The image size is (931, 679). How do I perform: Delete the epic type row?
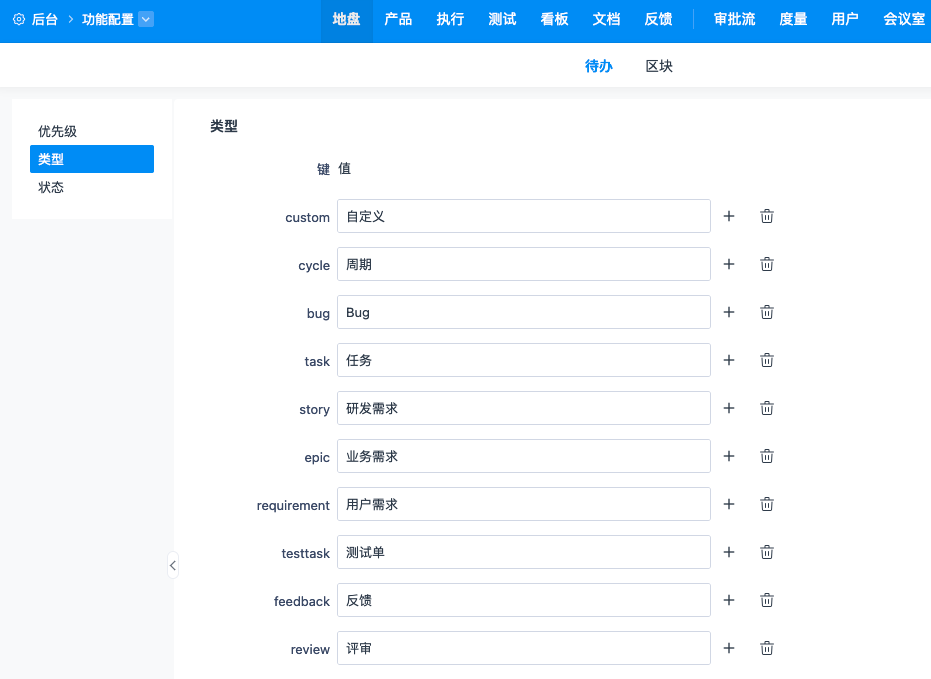[x=767, y=456]
